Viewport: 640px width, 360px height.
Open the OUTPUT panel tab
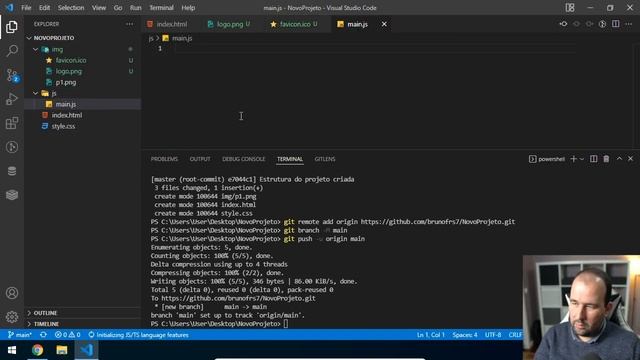[x=200, y=159]
